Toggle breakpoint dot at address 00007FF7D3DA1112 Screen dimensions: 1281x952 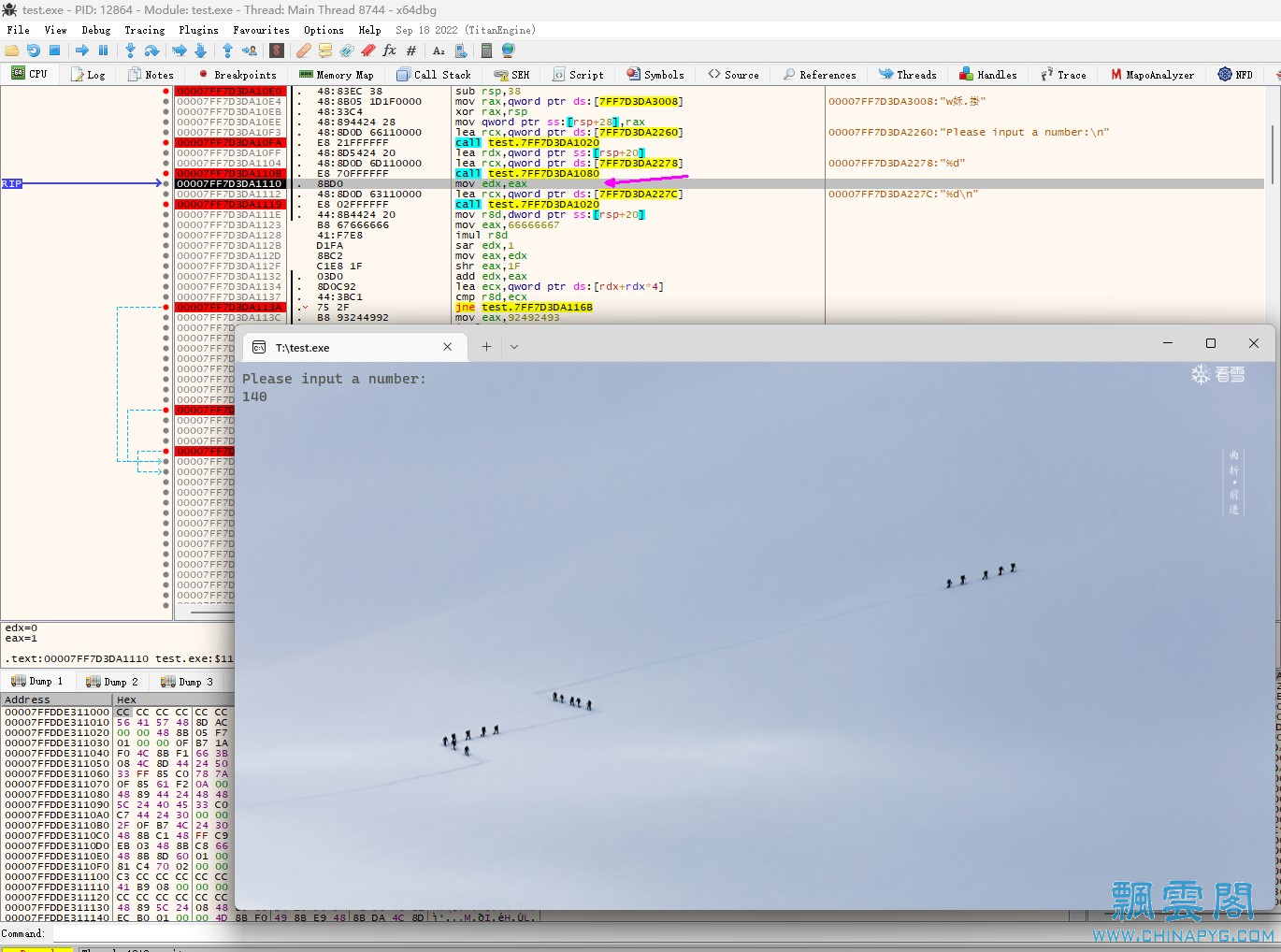[166, 195]
